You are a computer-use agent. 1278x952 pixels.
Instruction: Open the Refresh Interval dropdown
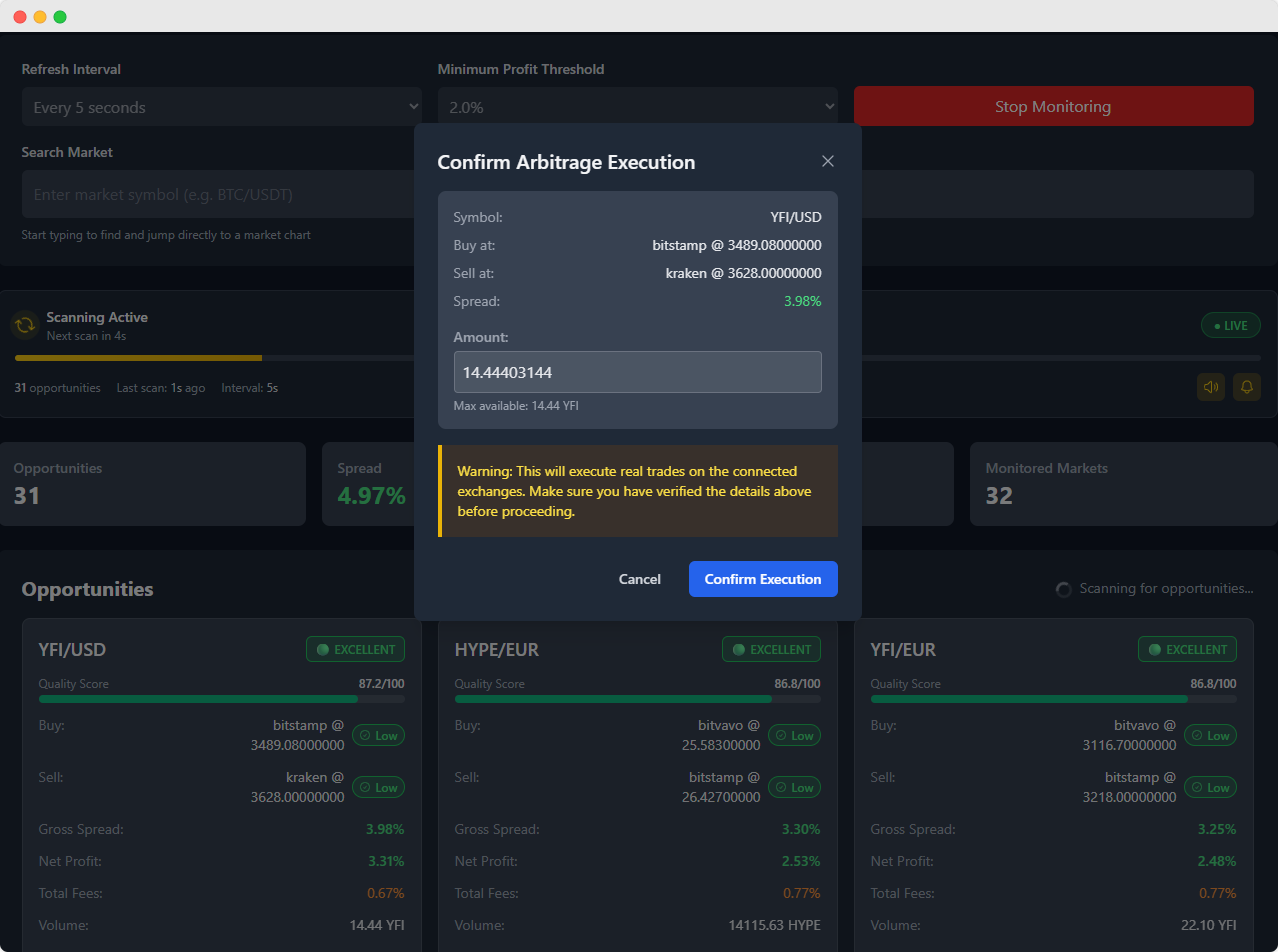(x=222, y=106)
